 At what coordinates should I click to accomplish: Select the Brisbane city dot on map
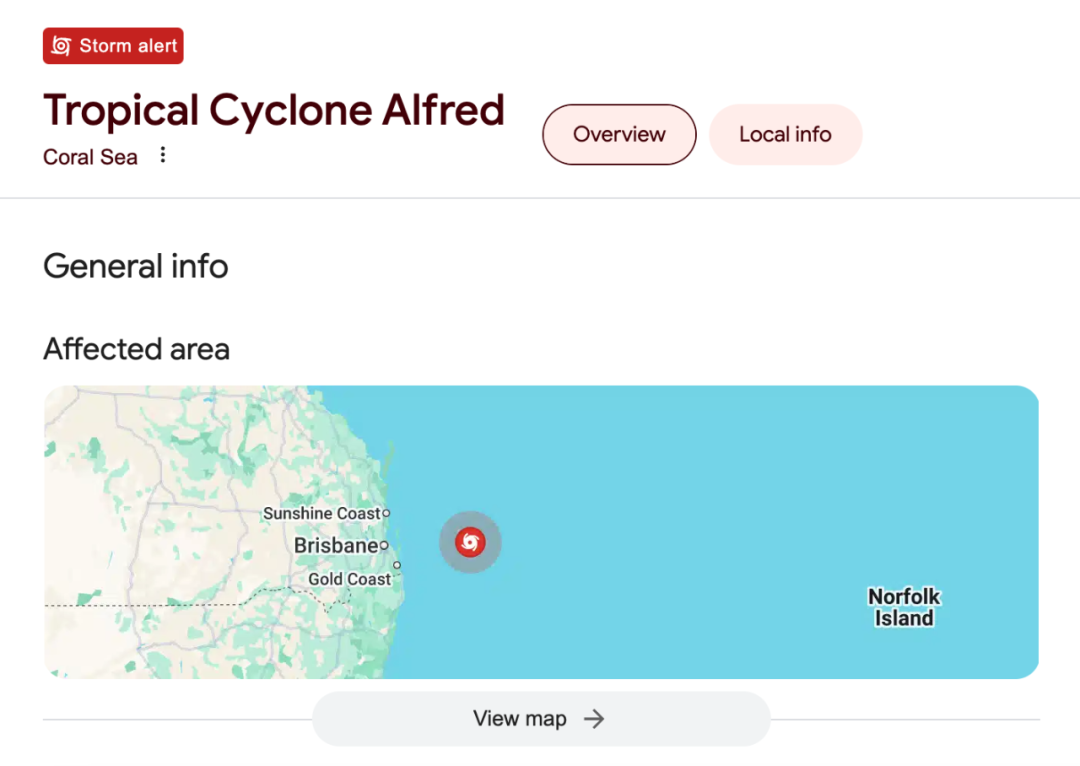384,546
